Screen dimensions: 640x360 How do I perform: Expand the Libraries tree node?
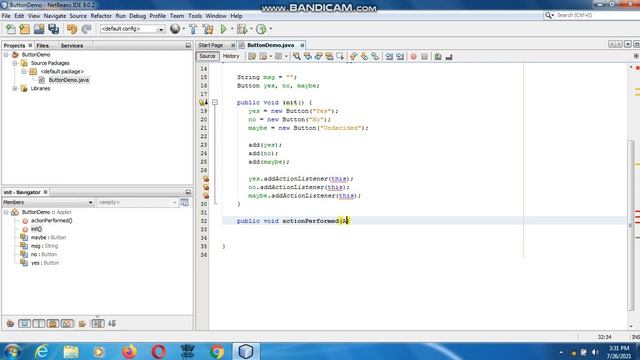(x=15, y=89)
